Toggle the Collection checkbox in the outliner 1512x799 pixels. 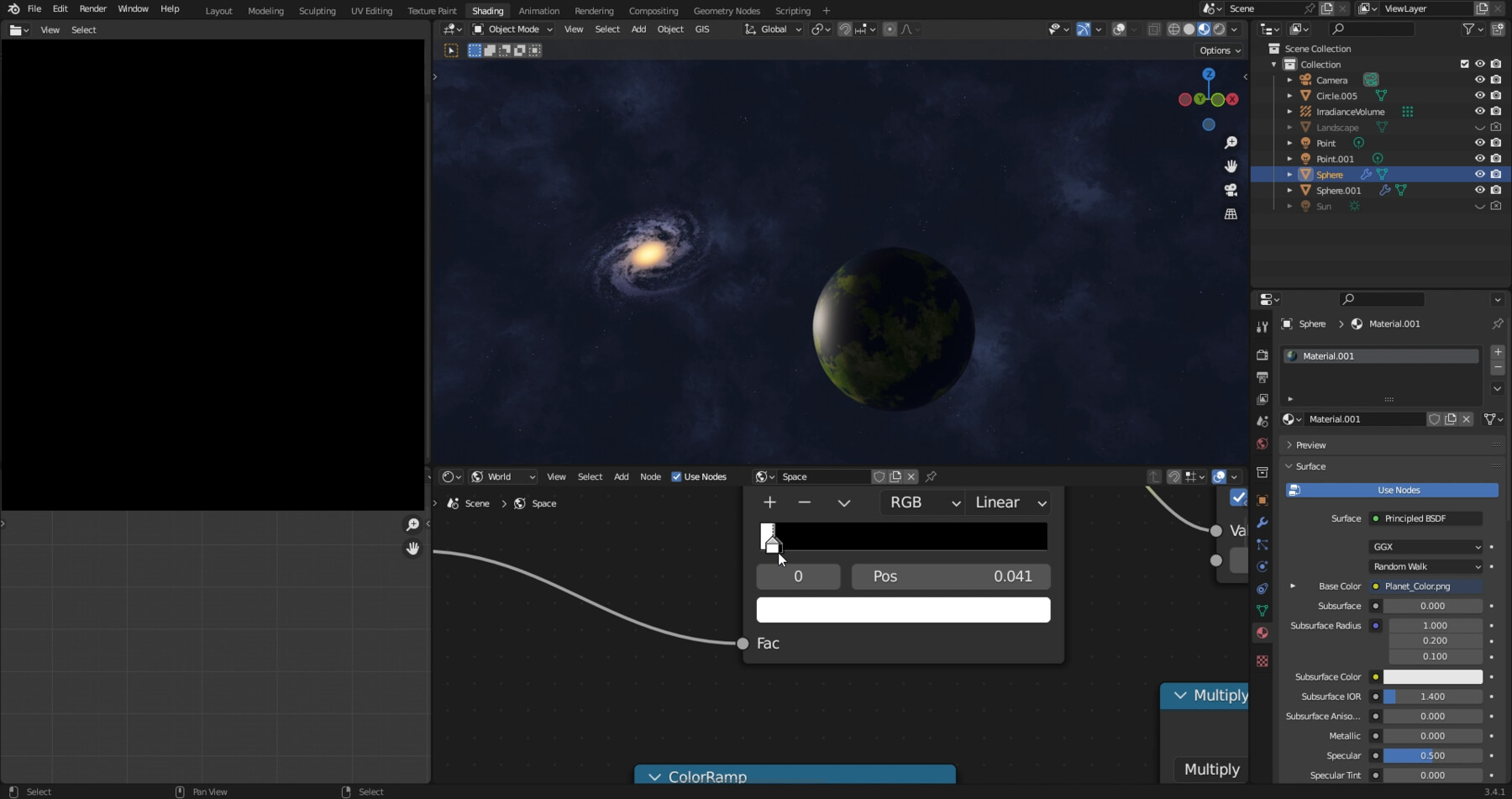[x=1464, y=64]
